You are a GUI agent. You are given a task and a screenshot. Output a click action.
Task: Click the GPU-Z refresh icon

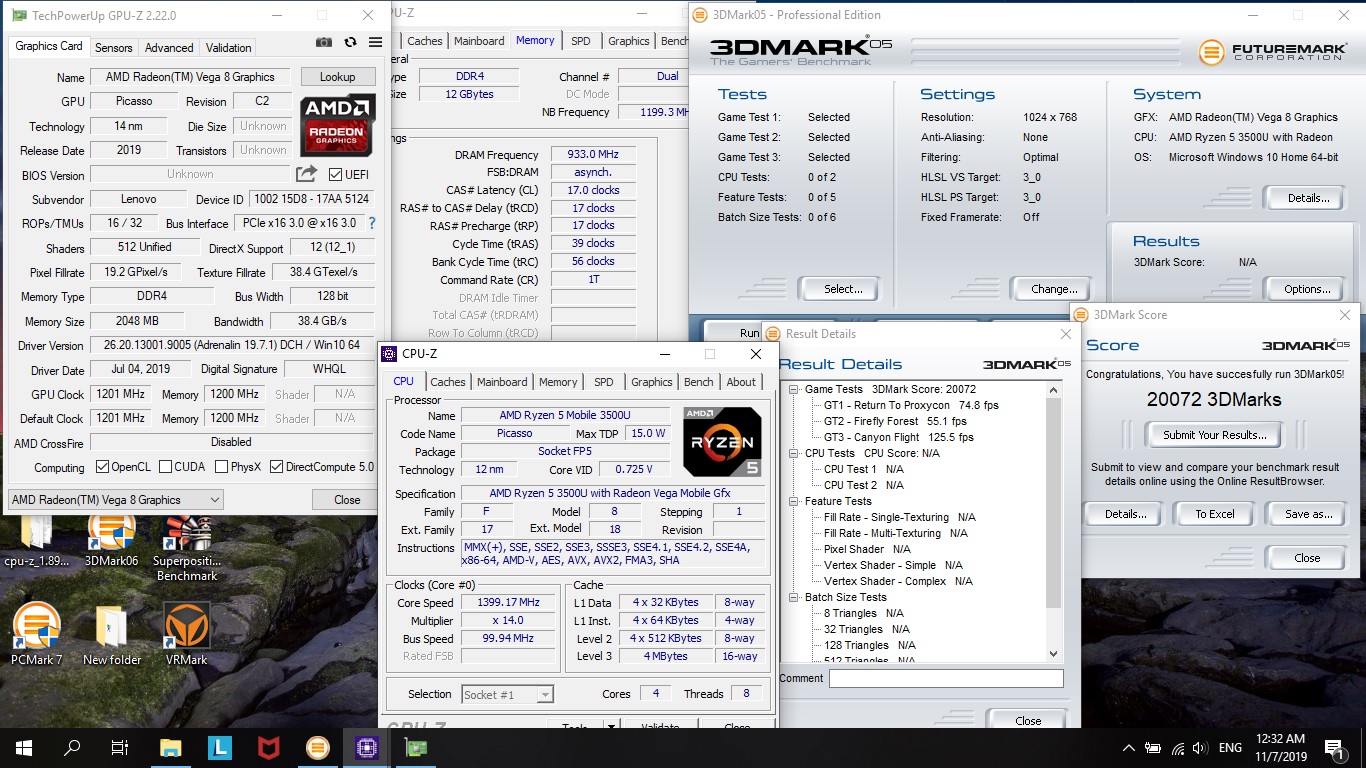[350, 42]
